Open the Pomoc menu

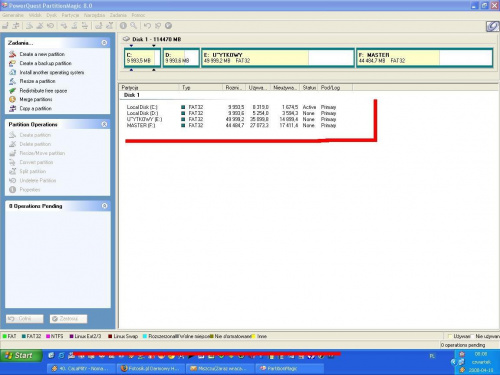click(138, 15)
